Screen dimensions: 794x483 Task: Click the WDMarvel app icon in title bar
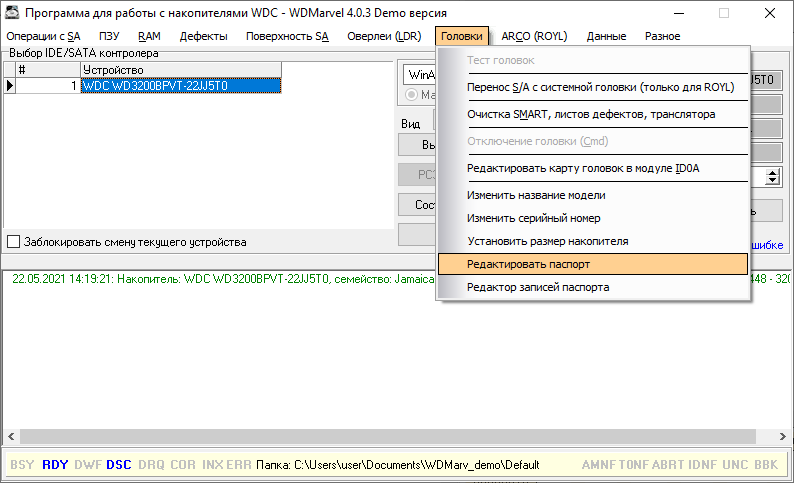click(13, 13)
